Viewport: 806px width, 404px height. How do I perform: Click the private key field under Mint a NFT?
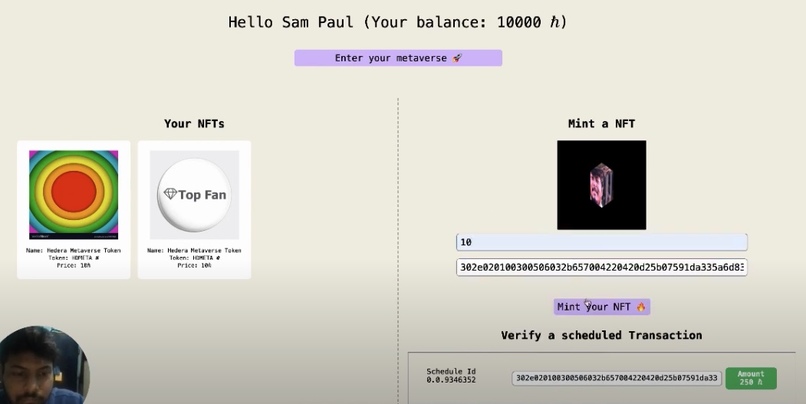coord(601,267)
